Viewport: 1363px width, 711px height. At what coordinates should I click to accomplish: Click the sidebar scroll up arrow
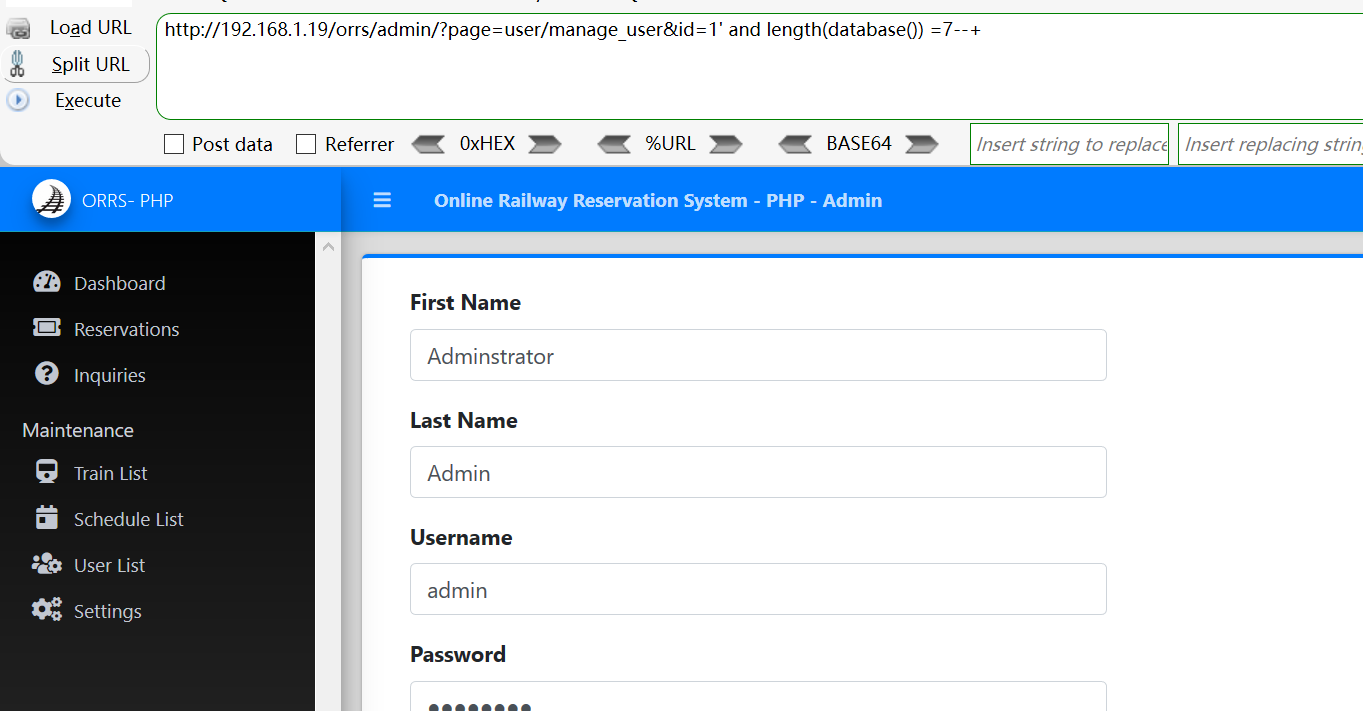click(x=328, y=246)
